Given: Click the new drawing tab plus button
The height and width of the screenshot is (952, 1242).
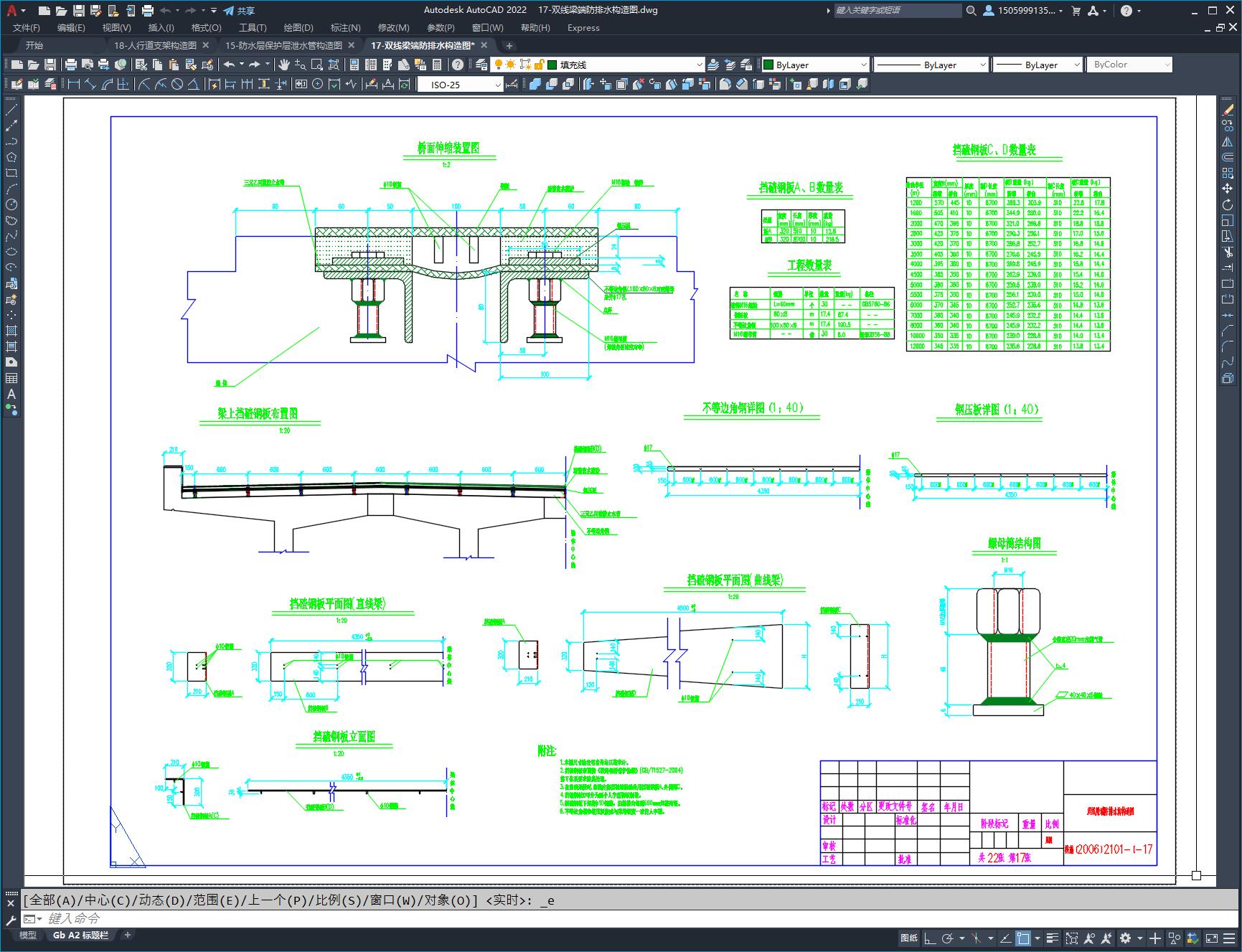Looking at the screenshot, I should tap(509, 45).
